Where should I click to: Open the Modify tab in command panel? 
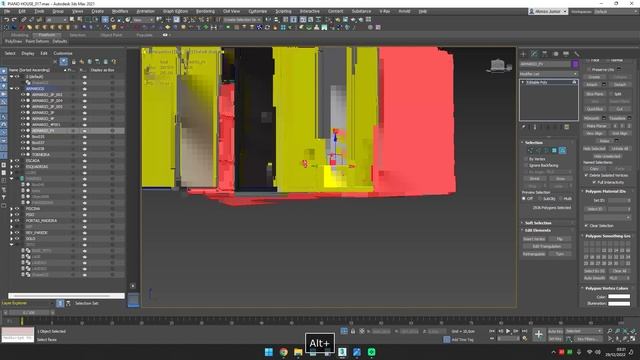click(534, 54)
